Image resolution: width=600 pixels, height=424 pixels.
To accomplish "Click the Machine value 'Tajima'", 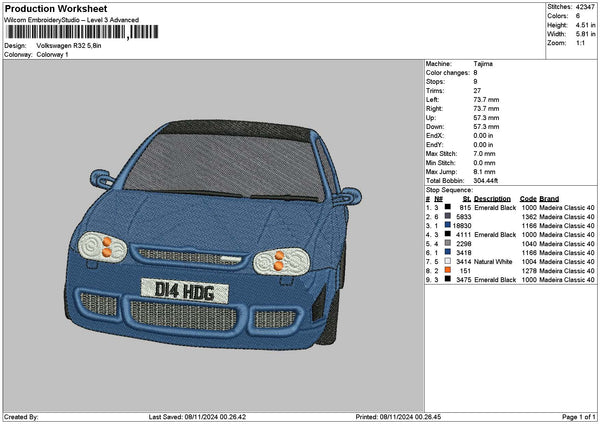I will [483, 64].
